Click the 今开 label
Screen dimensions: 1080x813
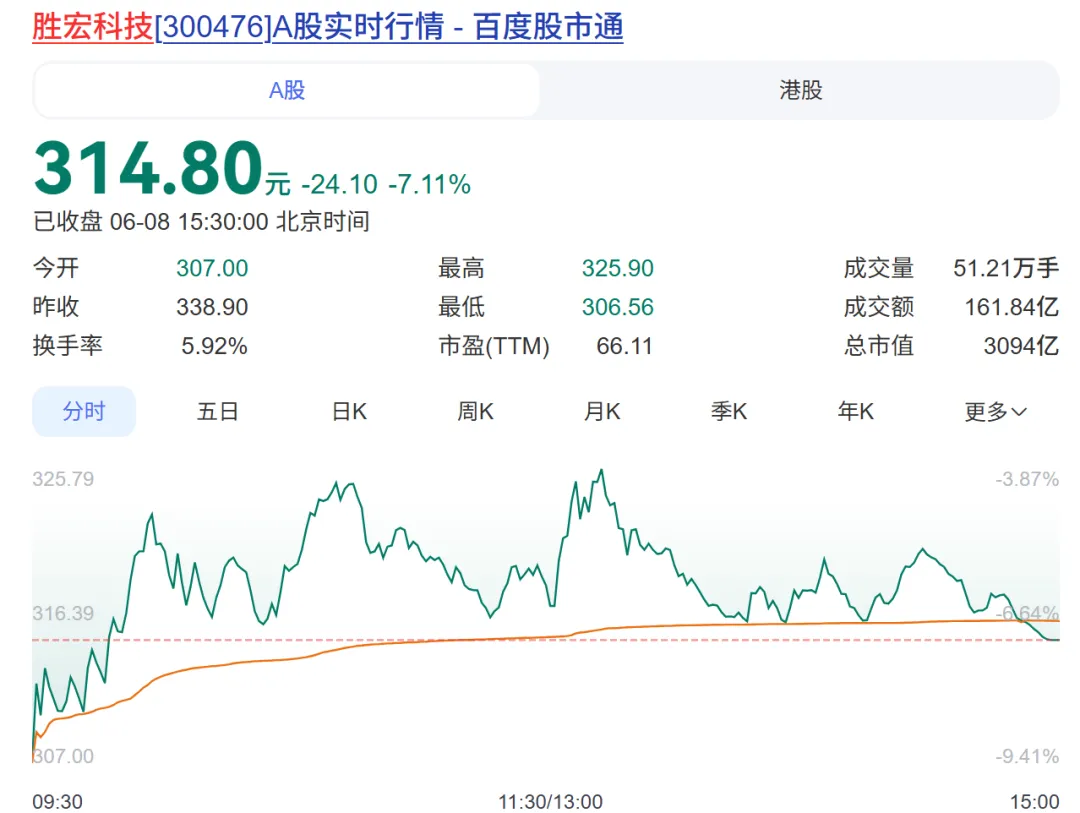[56, 268]
